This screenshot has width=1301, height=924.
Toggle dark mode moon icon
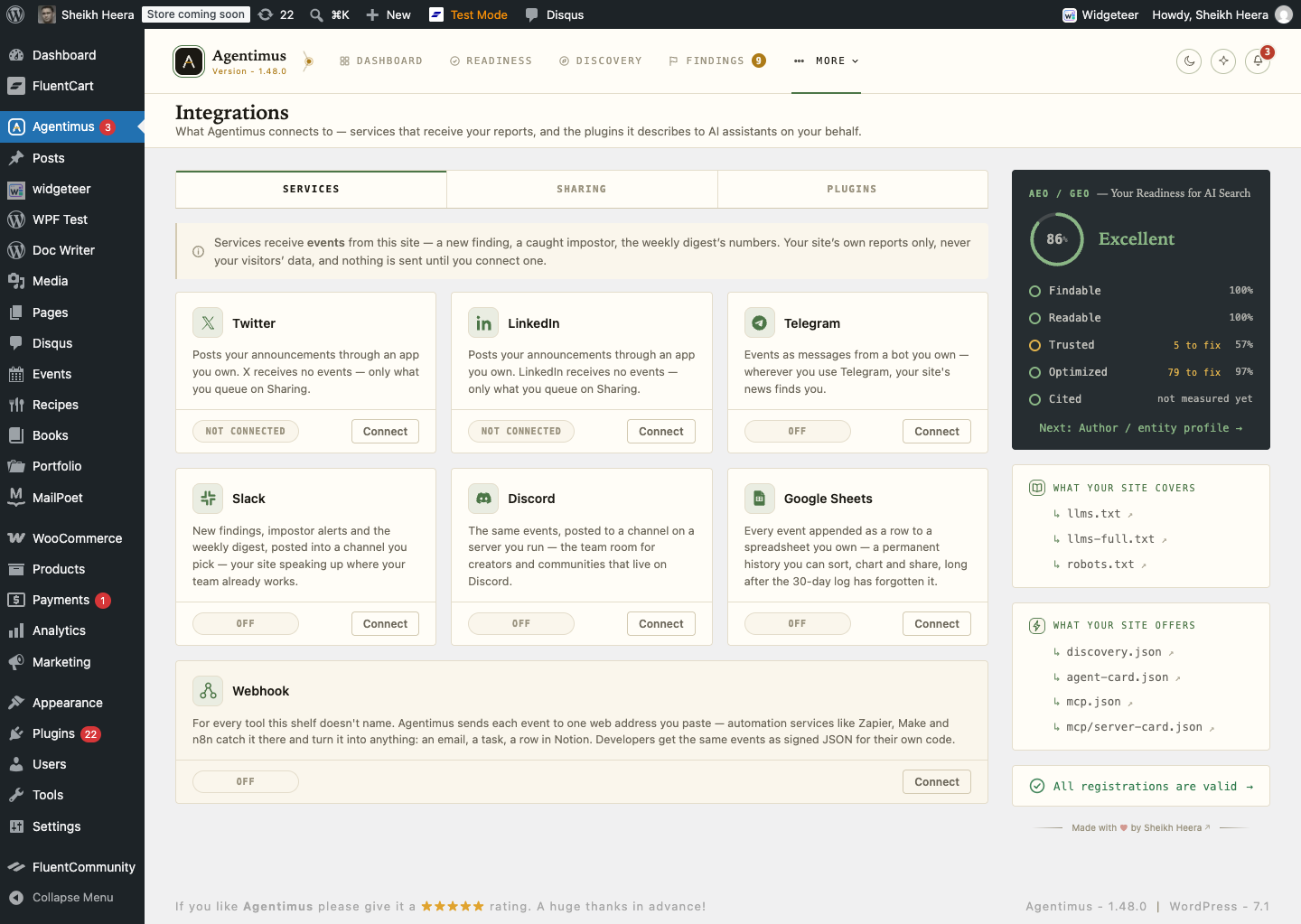[1189, 61]
